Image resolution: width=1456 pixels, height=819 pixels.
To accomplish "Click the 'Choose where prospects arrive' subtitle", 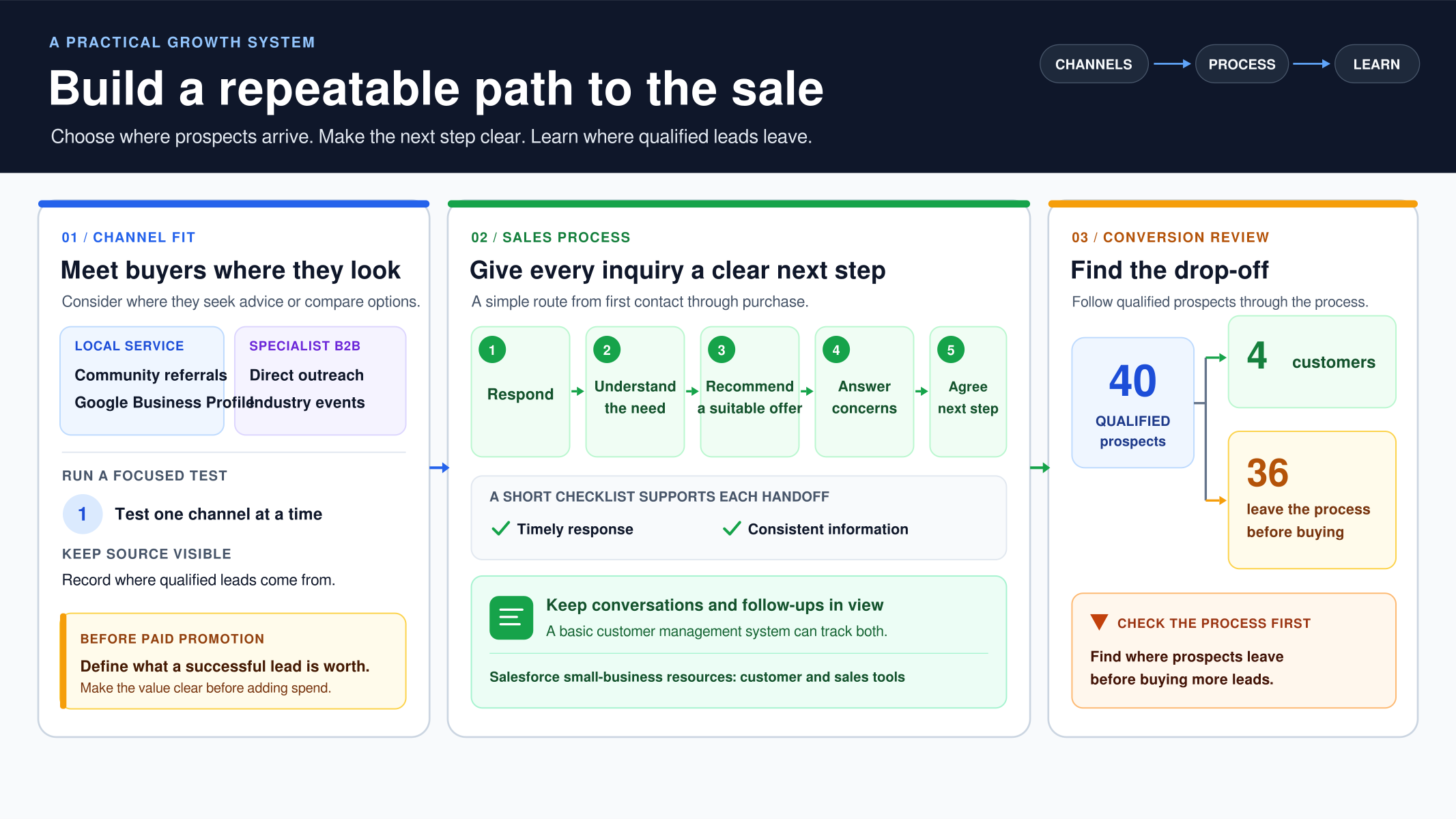I will coord(431,136).
